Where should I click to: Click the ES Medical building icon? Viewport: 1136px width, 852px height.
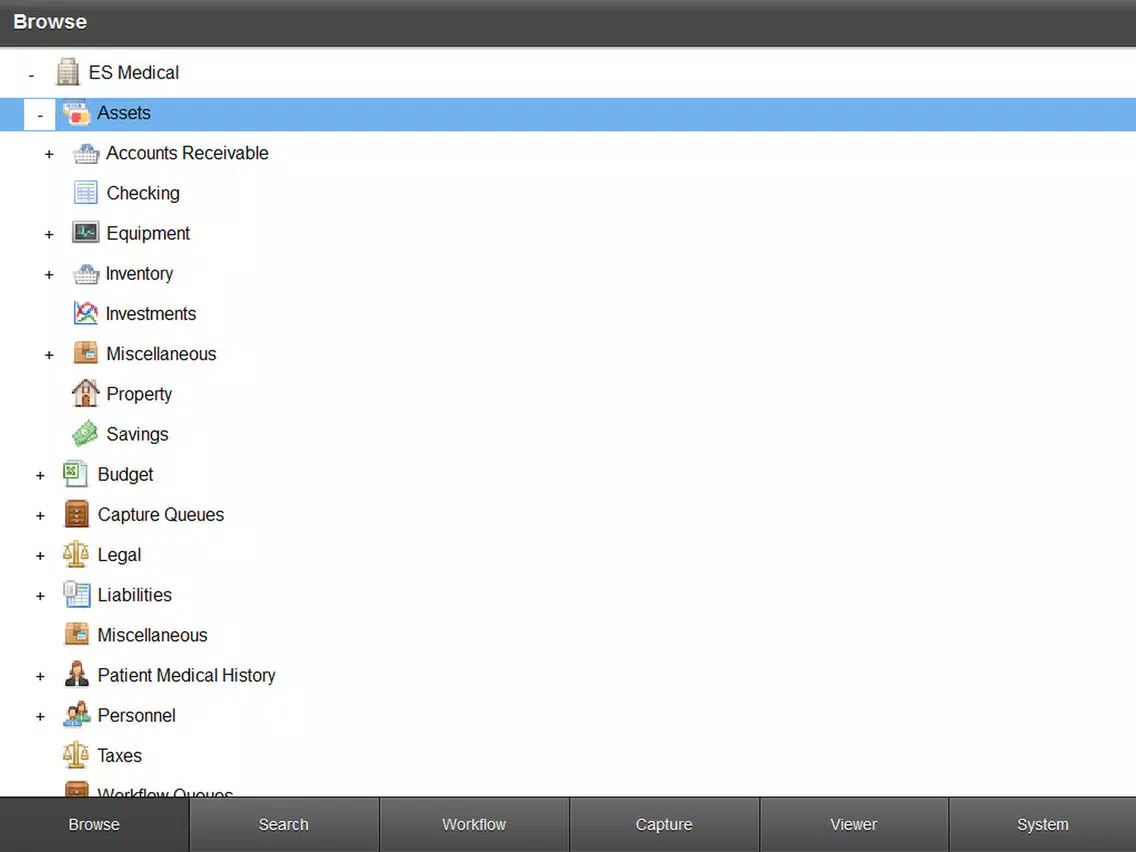click(x=67, y=72)
